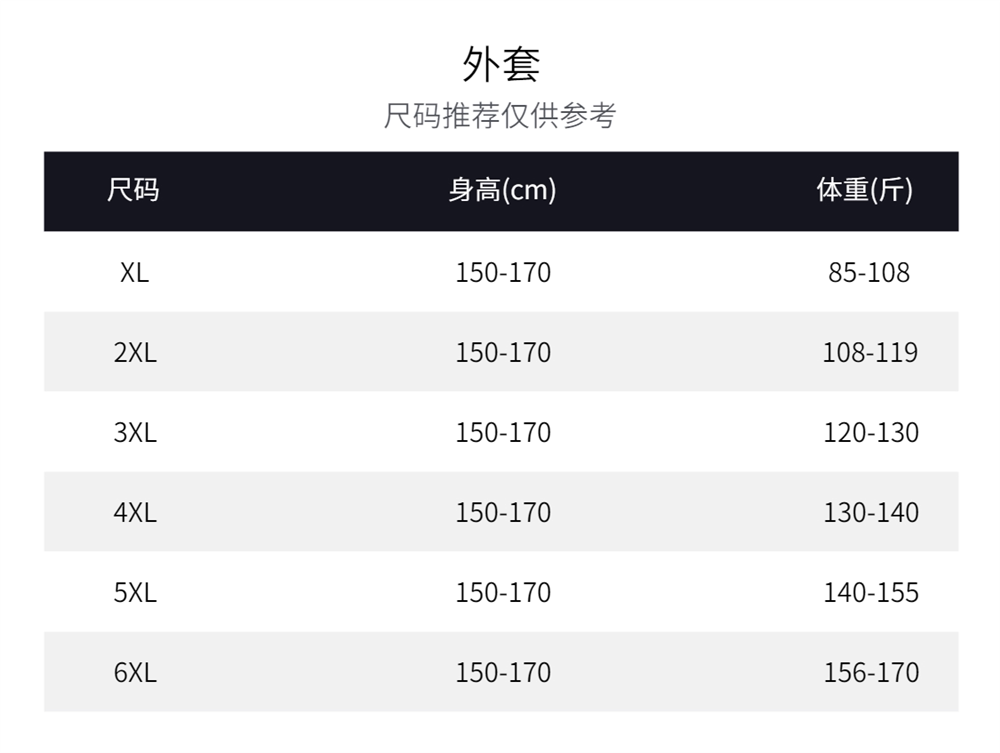
Task: Click the 140-155 weight value
Action: 871,592
